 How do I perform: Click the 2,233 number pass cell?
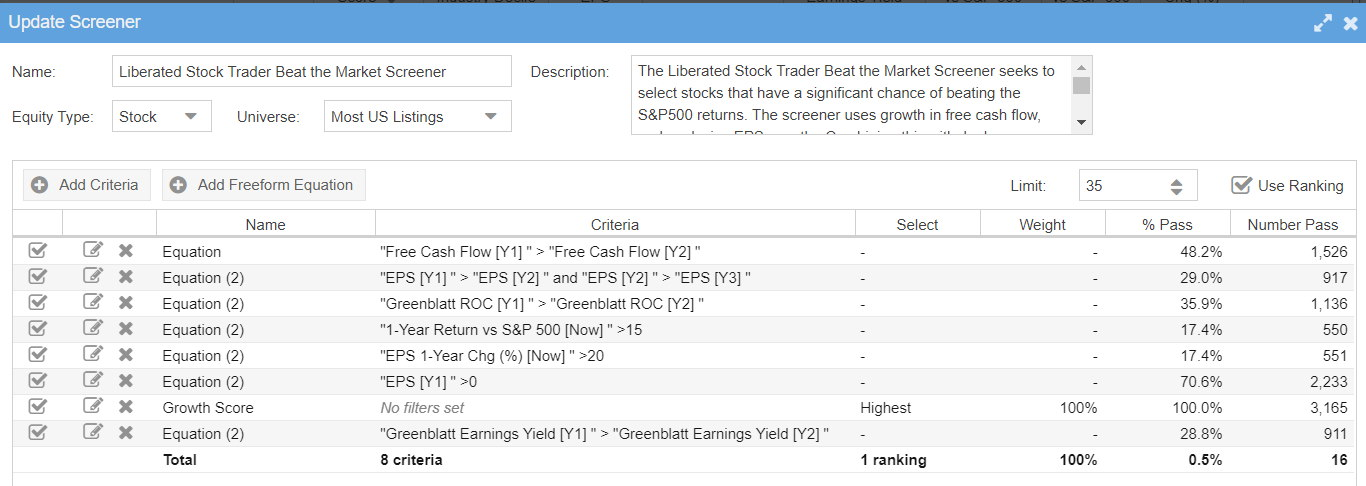click(x=1328, y=381)
